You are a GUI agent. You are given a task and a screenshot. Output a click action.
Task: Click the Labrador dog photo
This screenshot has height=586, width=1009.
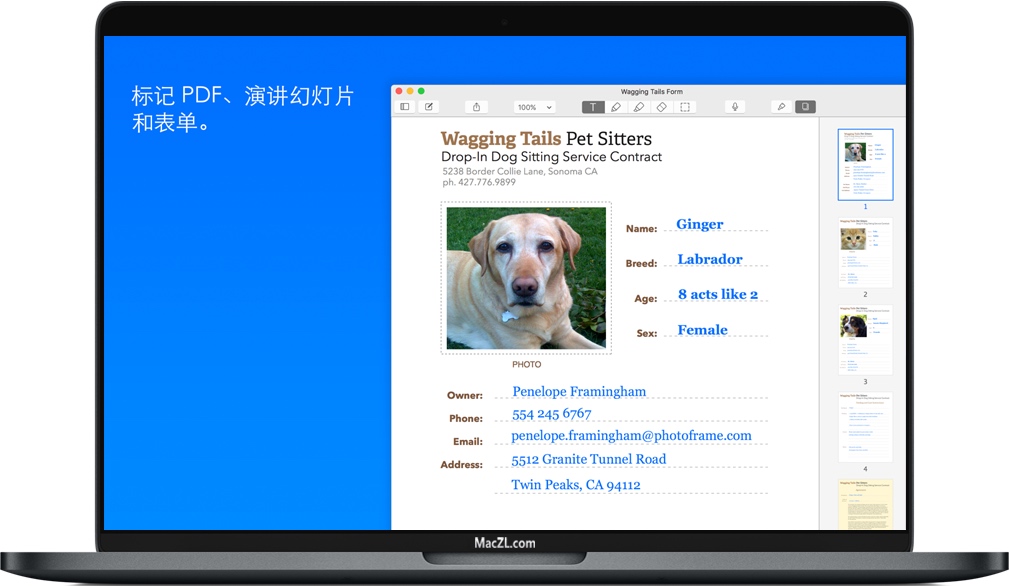pos(526,278)
